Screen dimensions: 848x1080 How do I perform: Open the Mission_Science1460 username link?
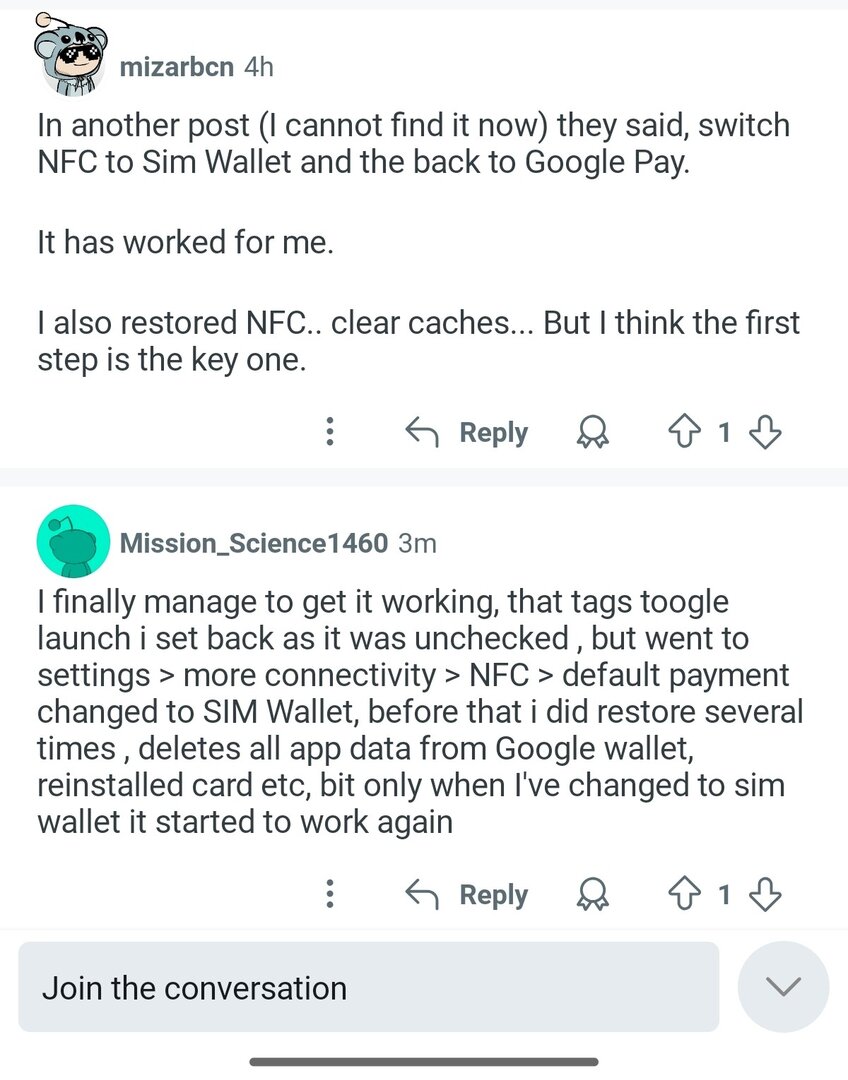point(253,543)
